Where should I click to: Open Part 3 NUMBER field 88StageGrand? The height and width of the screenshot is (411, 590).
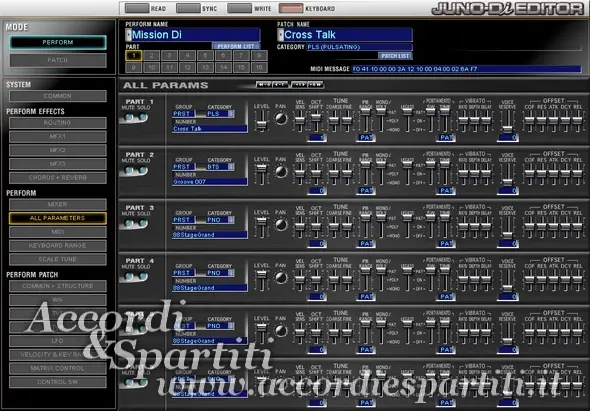[210, 235]
